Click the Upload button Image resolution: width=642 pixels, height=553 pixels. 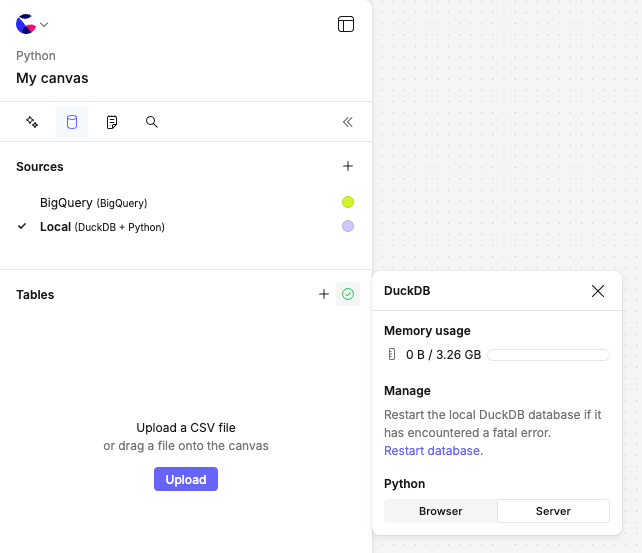(186, 479)
